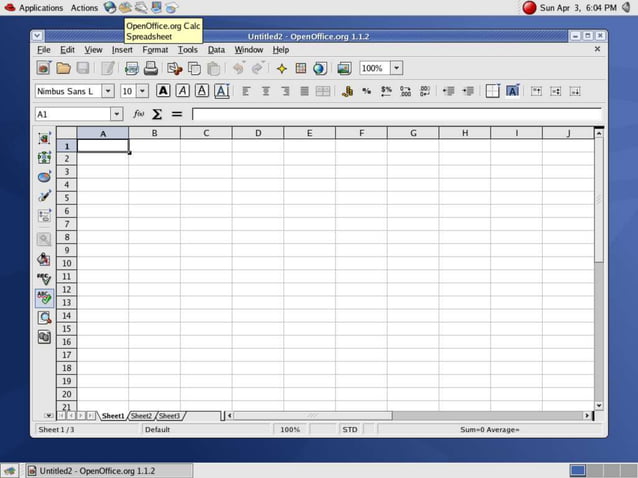Decrease indent icon in object bar

[449, 91]
